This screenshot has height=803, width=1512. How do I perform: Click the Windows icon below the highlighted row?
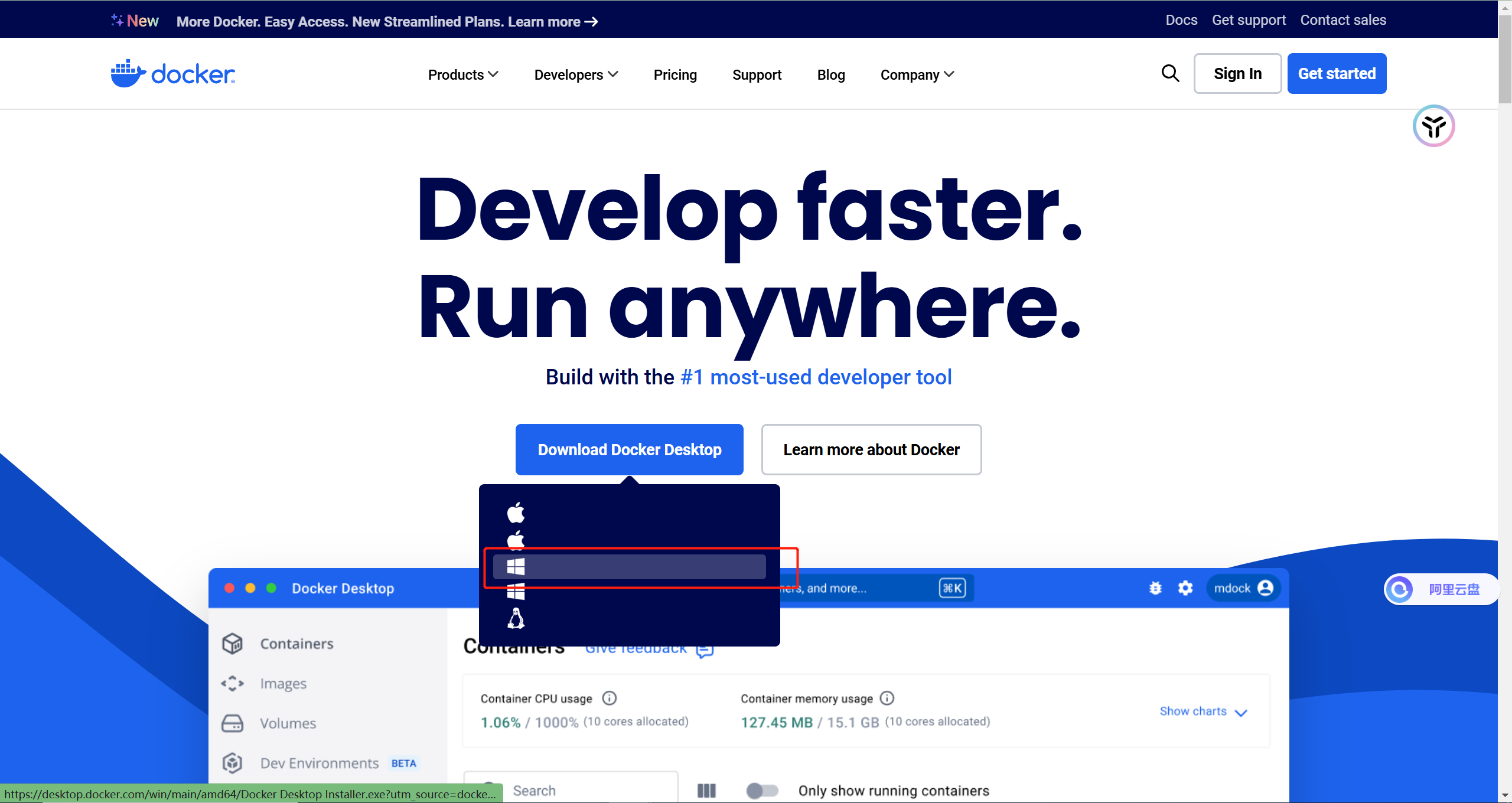pos(516,591)
